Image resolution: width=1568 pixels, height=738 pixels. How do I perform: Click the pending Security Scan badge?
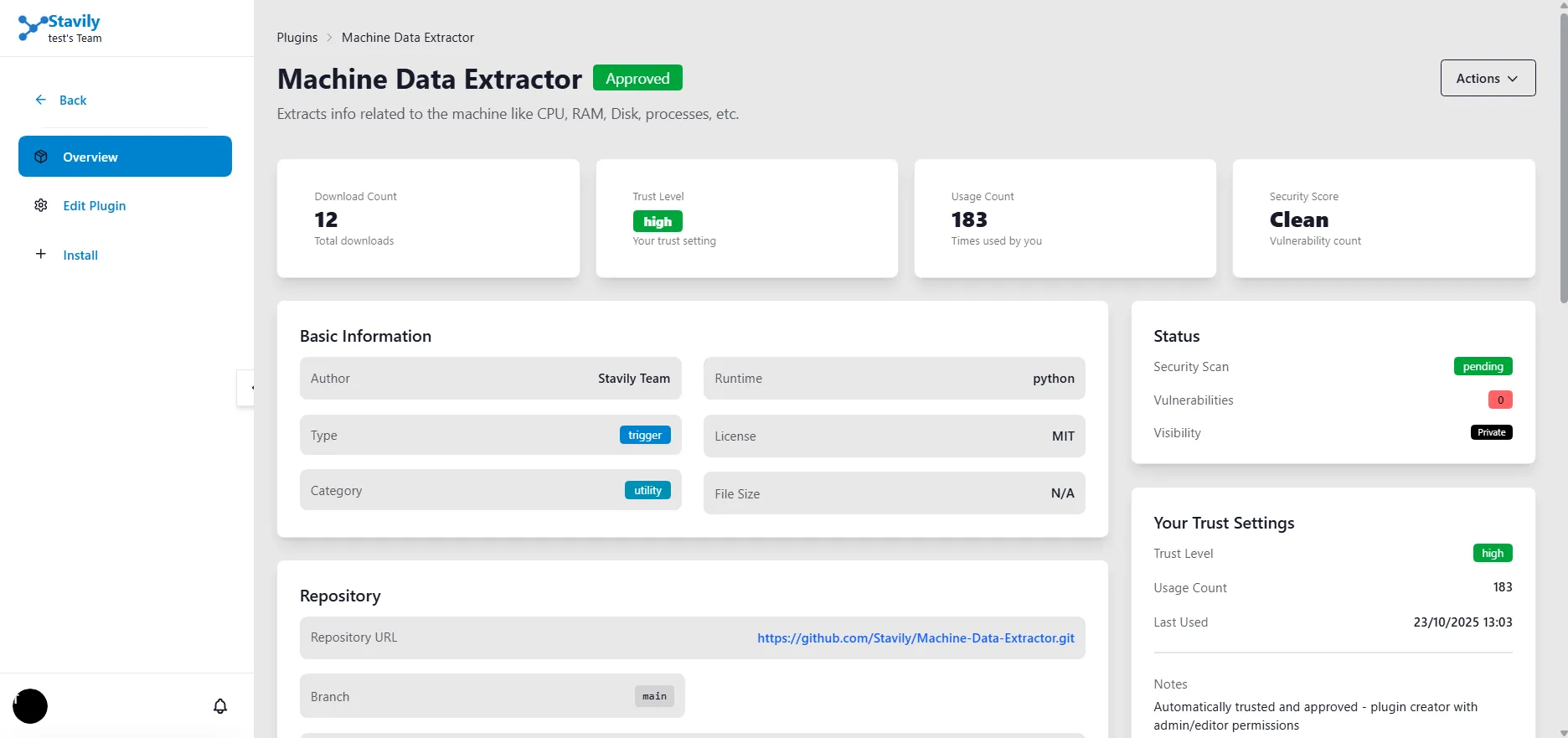pos(1482,367)
